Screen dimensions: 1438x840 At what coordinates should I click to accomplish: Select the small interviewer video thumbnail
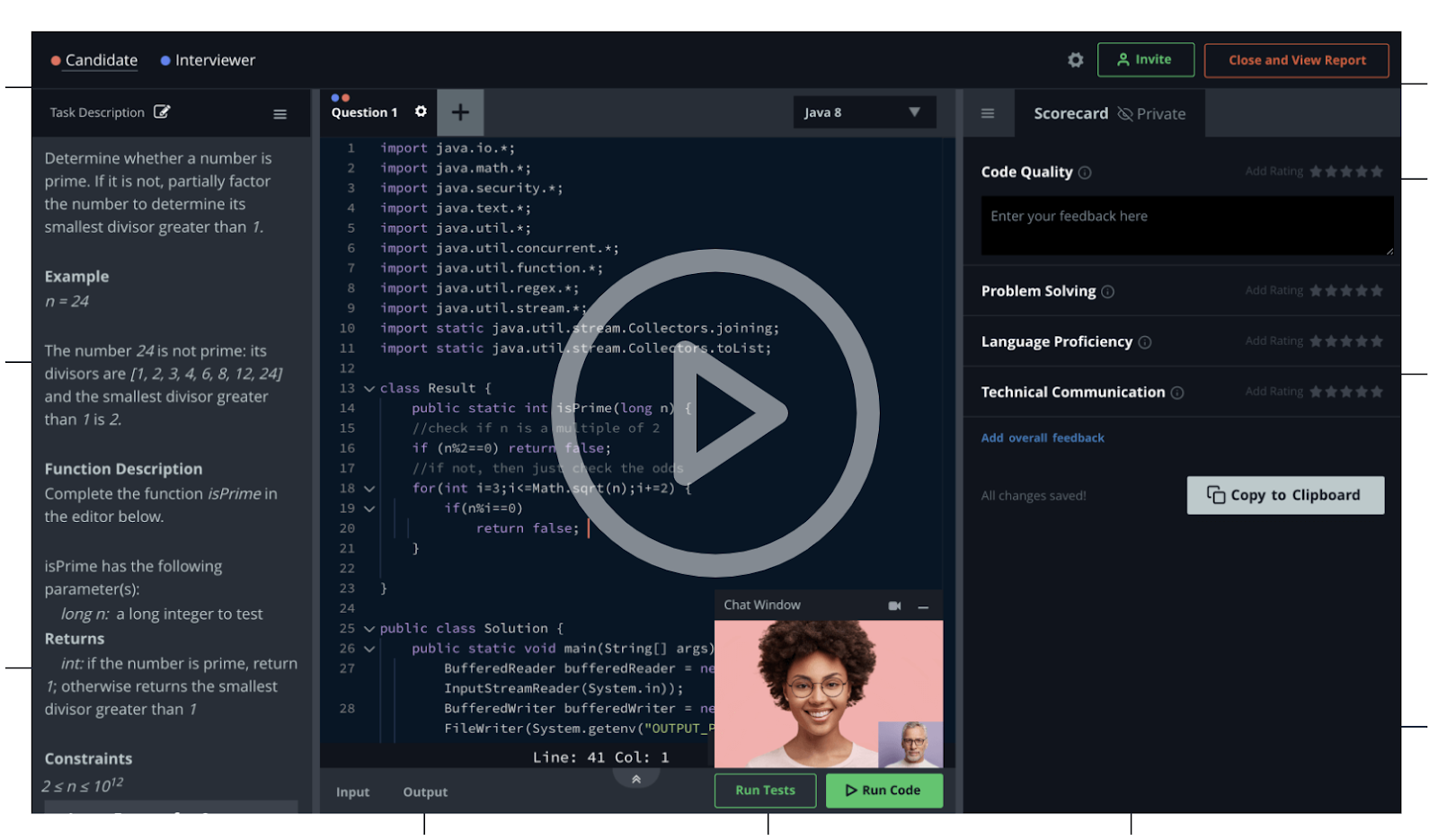pyautogui.click(x=910, y=744)
